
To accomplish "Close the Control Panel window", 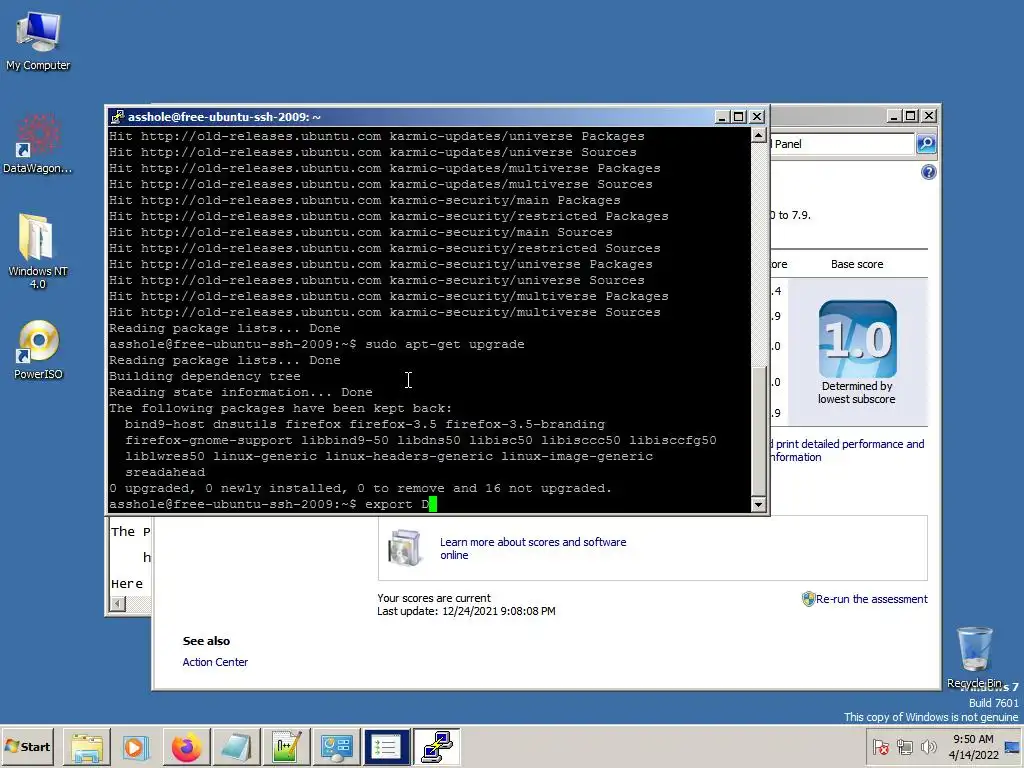I will (x=929, y=116).
